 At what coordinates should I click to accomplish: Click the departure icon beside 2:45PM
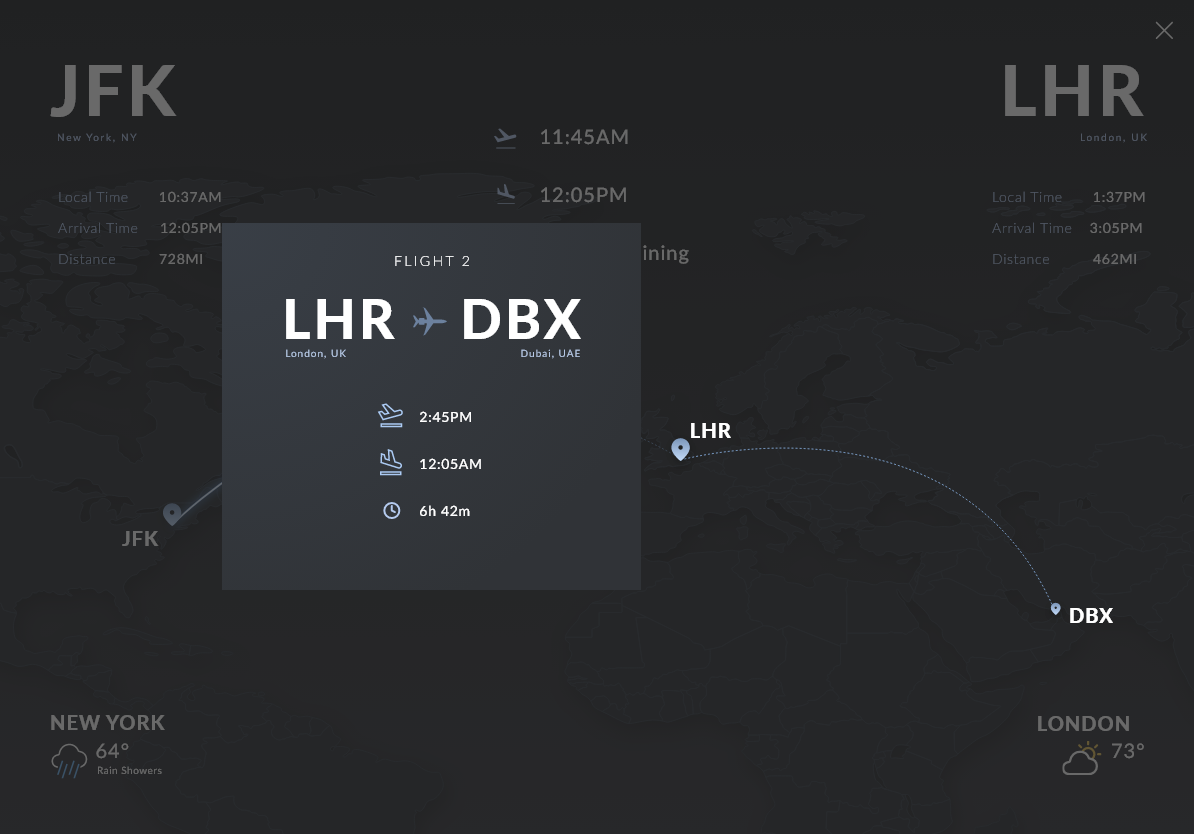coord(391,416)
